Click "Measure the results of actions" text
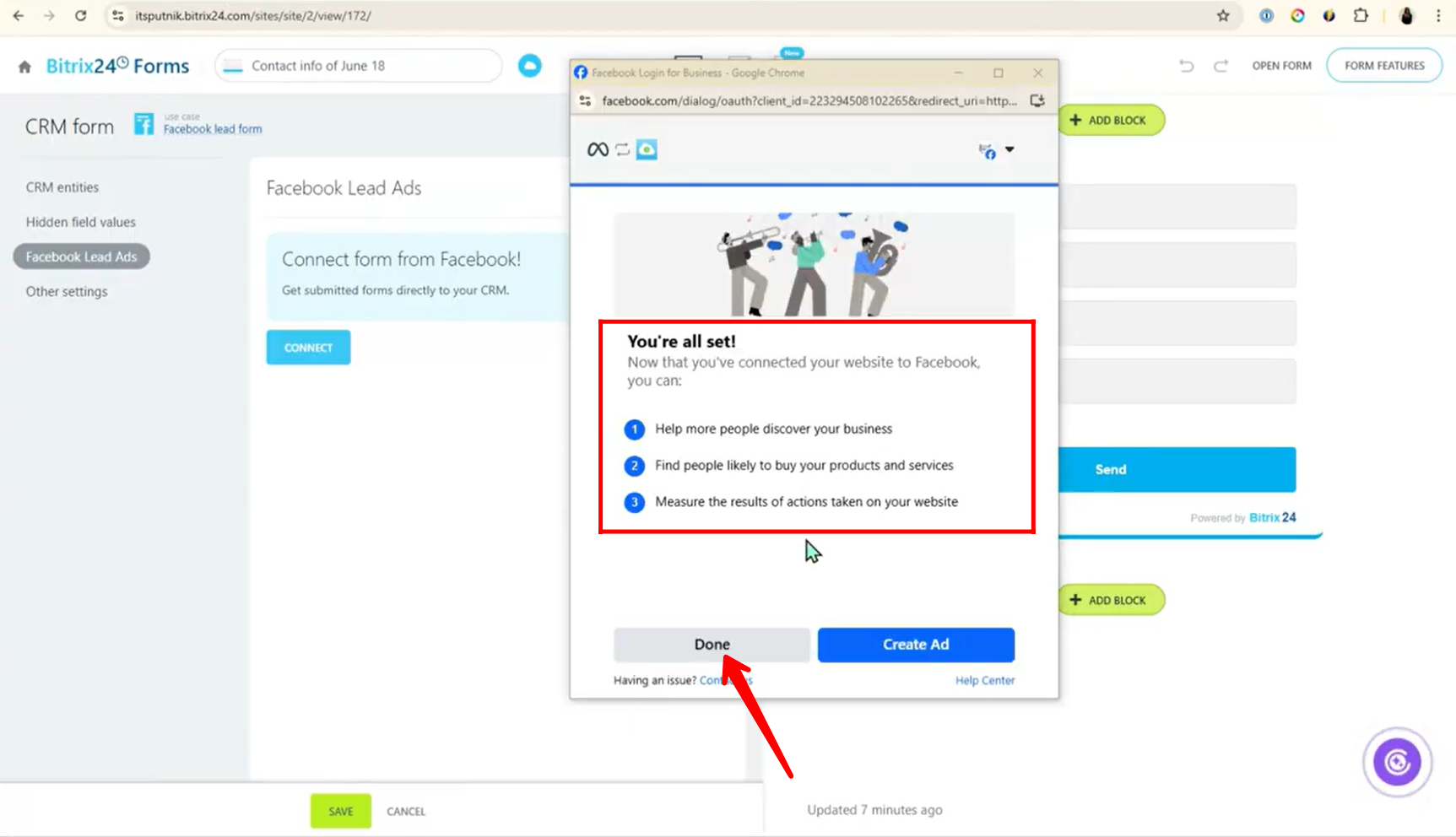 806,502
